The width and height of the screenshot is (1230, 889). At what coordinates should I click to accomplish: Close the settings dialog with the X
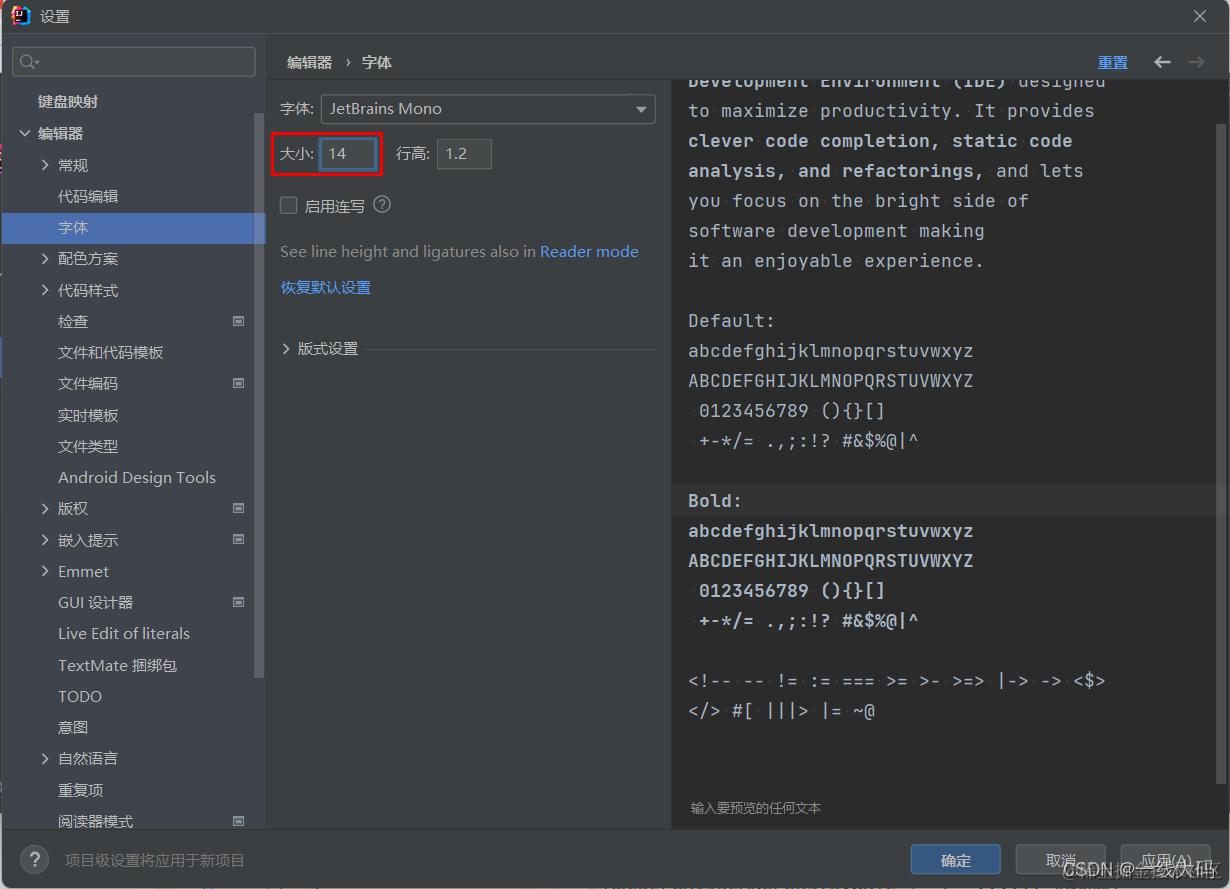point(1200,16)
